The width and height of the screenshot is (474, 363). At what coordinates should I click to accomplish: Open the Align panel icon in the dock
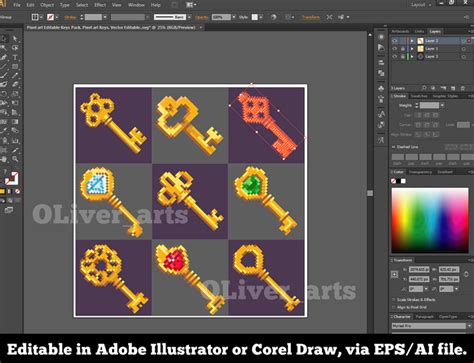click(381, 62)
